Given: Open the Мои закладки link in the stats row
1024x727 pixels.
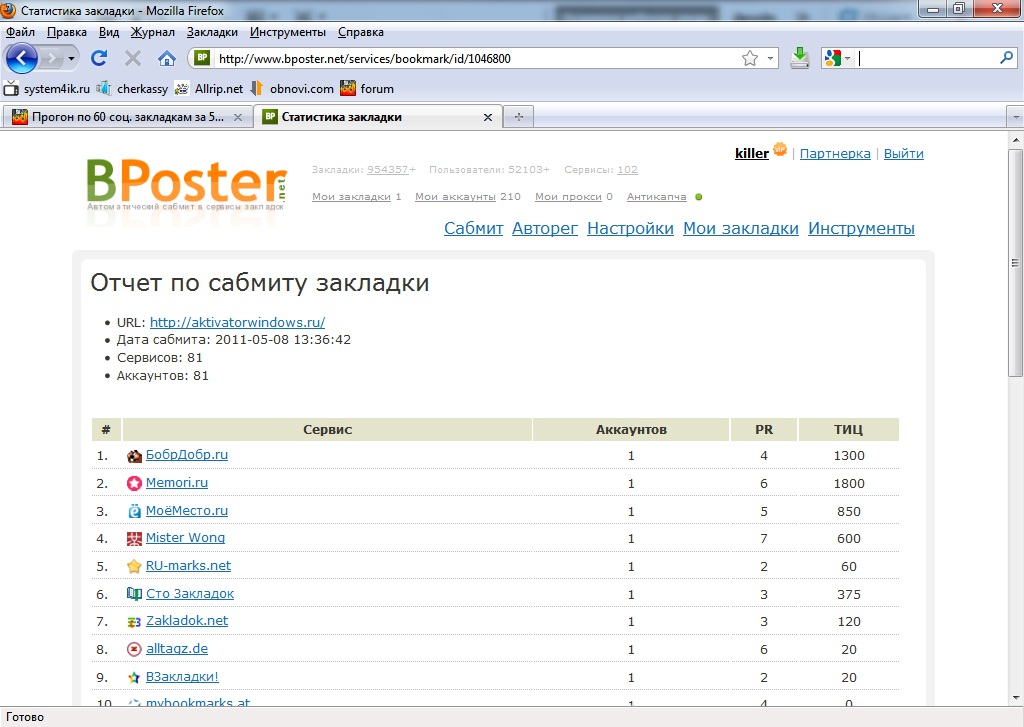Looking at the screenshot, I should coord(351,197).
